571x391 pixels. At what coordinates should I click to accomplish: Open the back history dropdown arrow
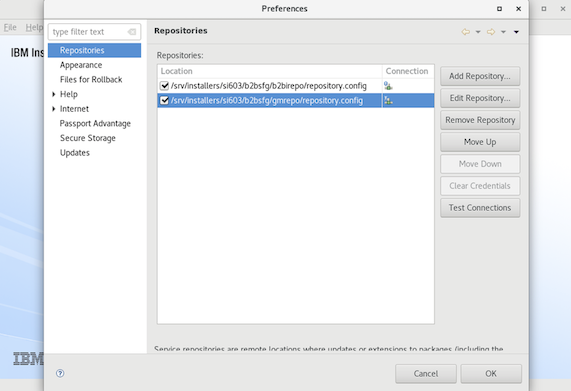(x=478, y=32)
